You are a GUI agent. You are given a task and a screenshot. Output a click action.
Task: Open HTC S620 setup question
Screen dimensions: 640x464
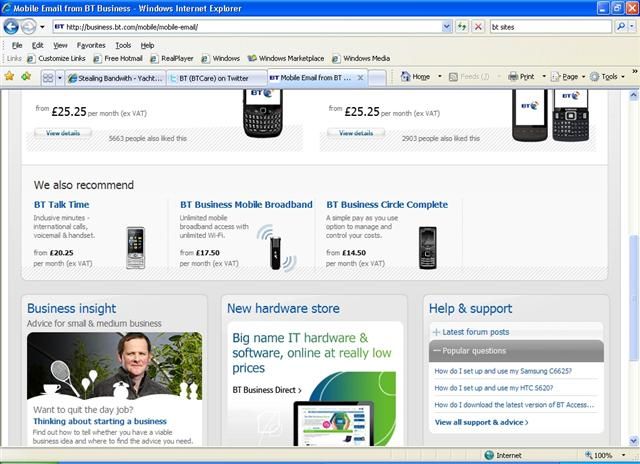coord(493,388)
